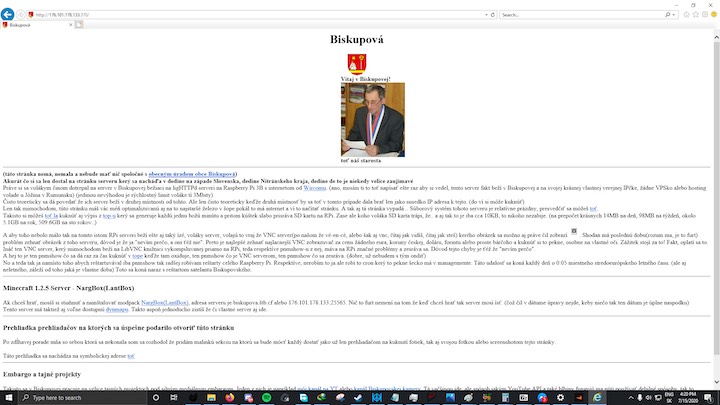This screenshot has width=720, height=405.
Task: Click the search magnifier icon in search box
Action: (668, 15)
